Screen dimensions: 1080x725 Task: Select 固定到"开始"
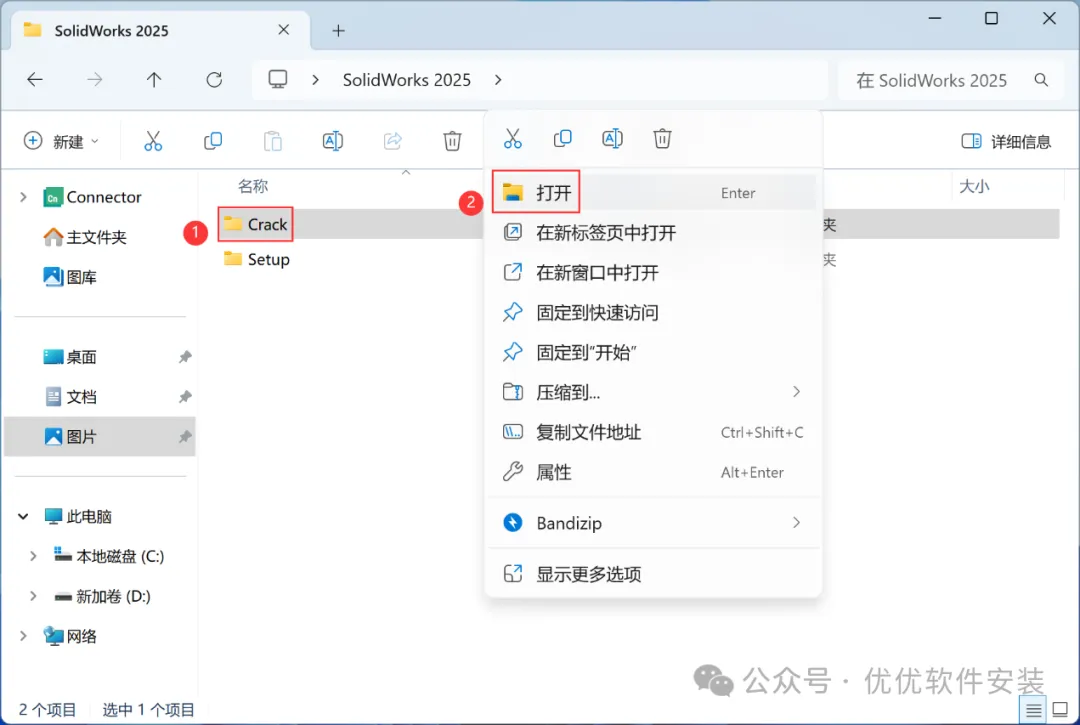click(654, 353)
